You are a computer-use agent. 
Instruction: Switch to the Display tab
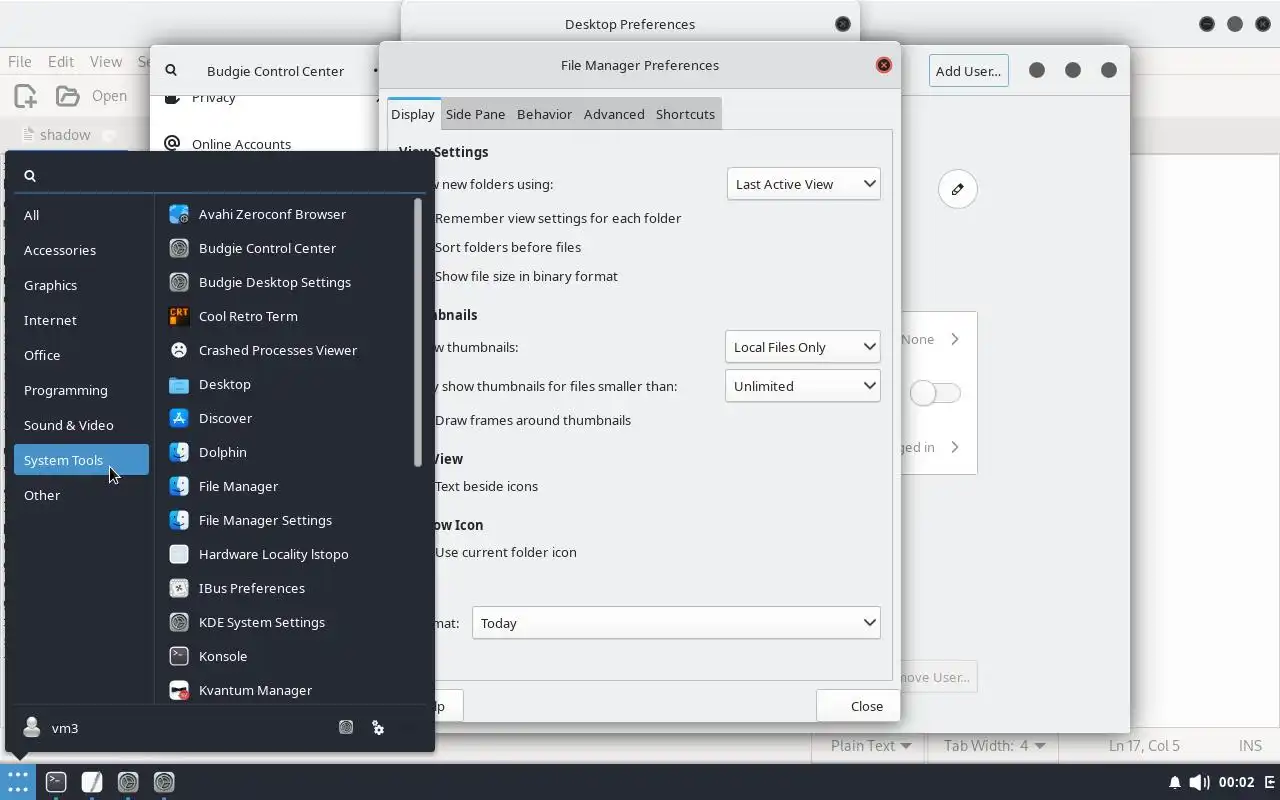413,114
